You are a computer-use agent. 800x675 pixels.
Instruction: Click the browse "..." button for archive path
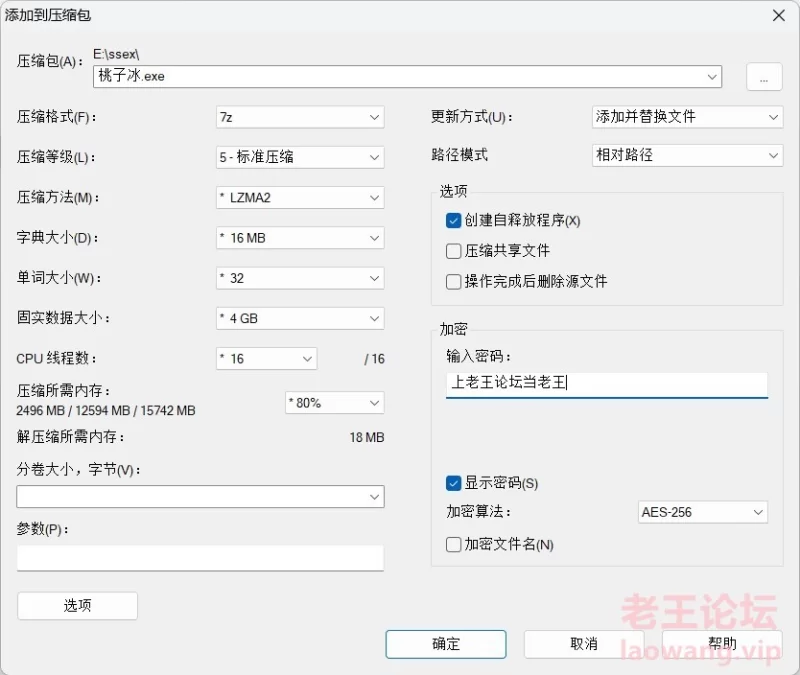point(764,77)
